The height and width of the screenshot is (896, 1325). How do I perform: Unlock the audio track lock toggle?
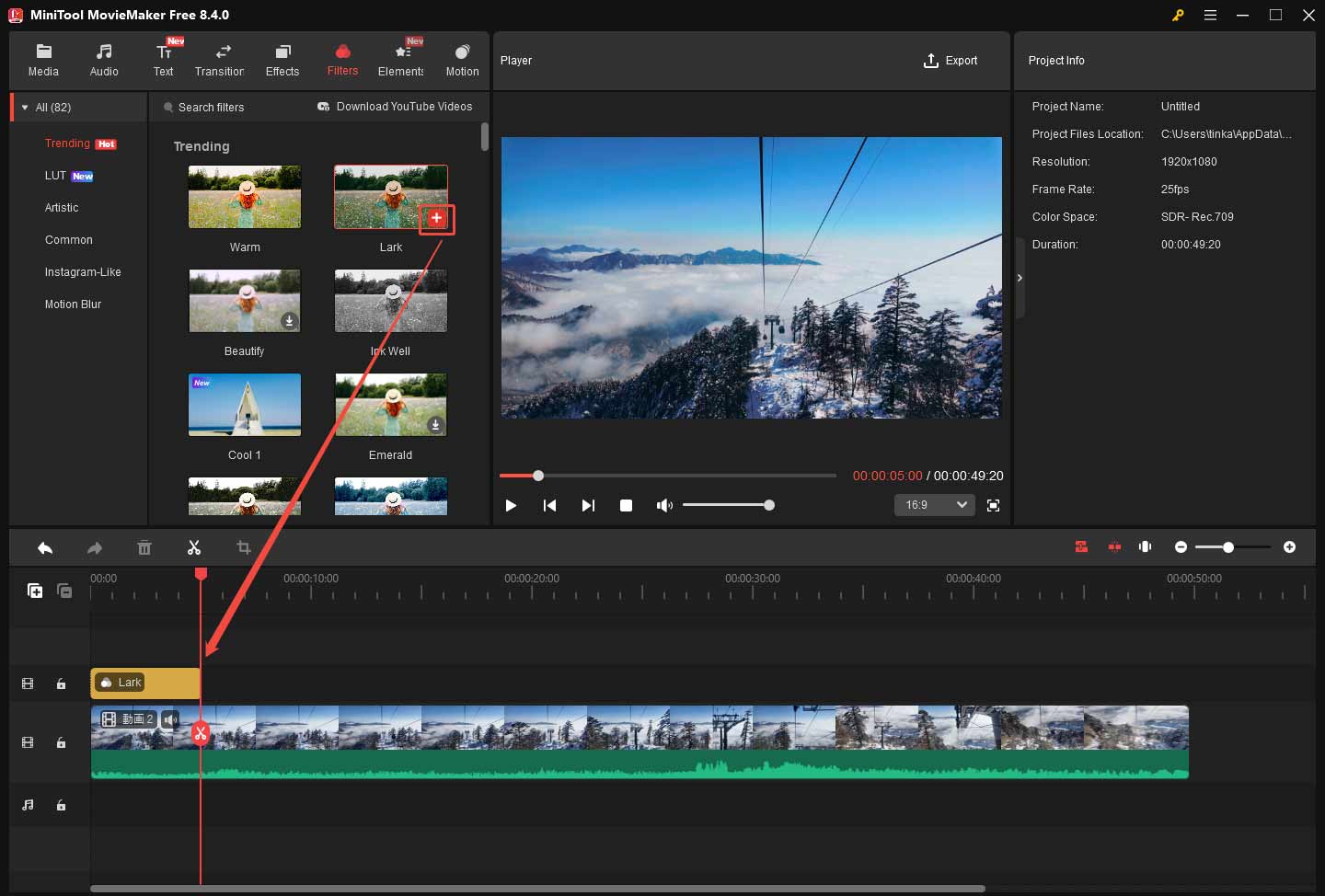click(61, 805)
